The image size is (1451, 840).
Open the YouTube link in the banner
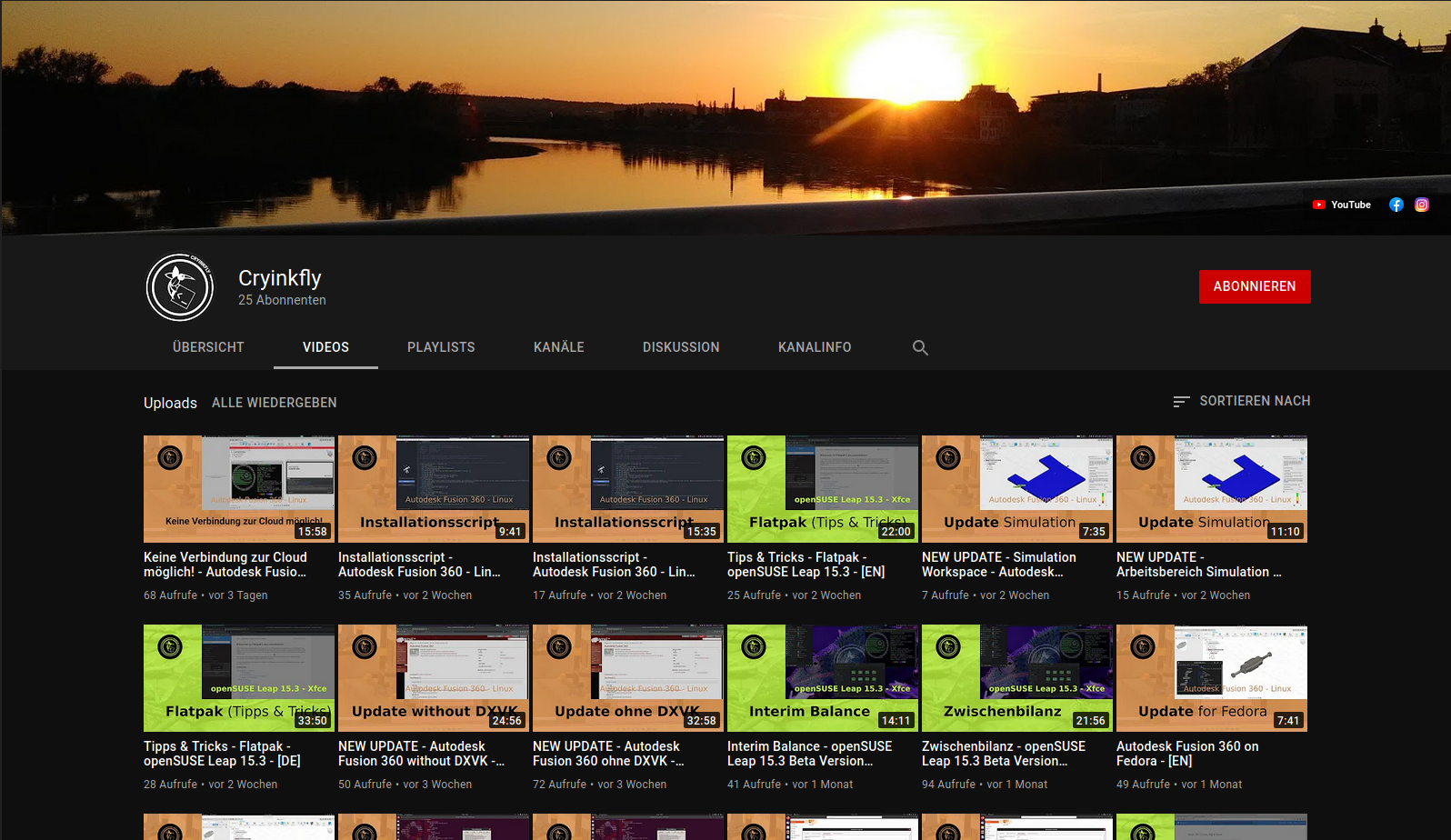[1341, 205]
